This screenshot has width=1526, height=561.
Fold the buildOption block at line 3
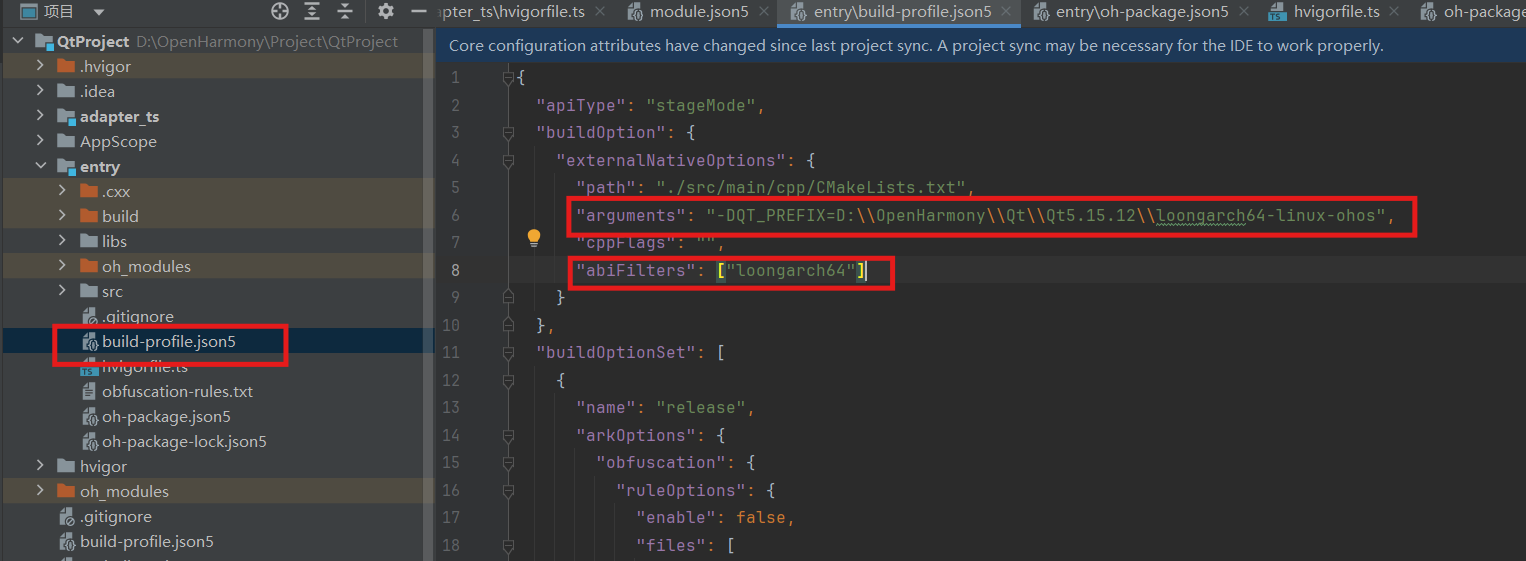[508, 133]
